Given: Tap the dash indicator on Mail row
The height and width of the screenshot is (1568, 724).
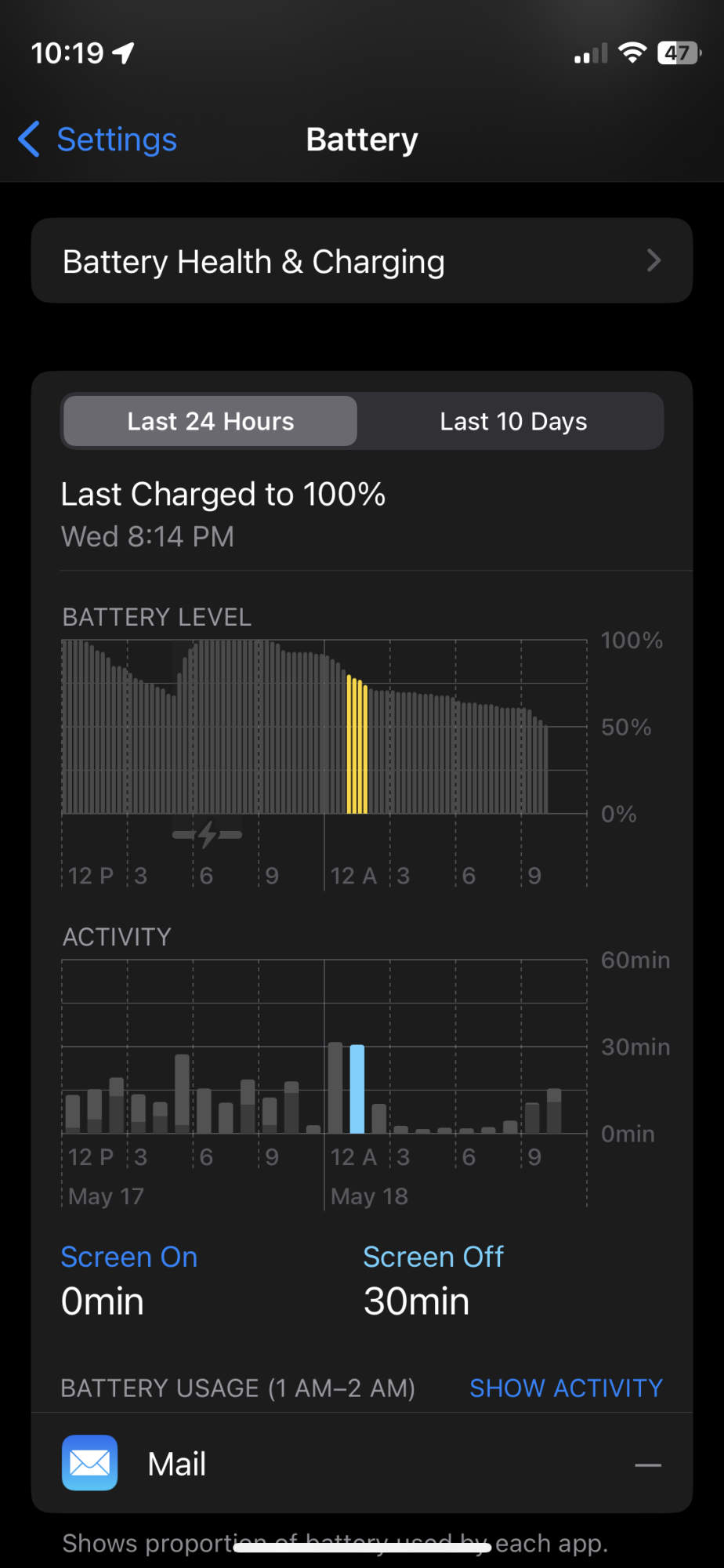Looking at the screenshot, I should (648, 1465).
